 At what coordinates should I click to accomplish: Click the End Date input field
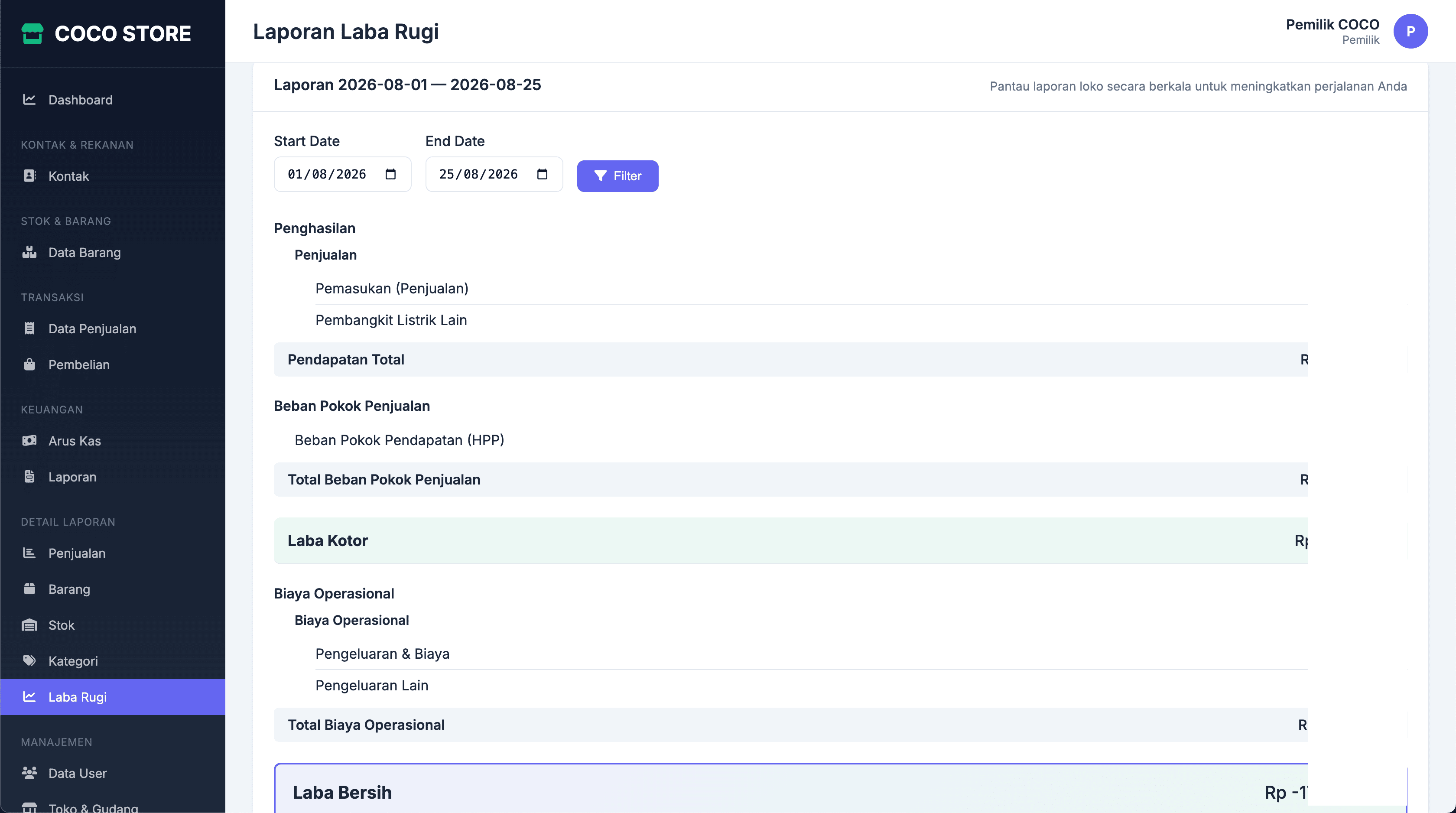point(494,174)
